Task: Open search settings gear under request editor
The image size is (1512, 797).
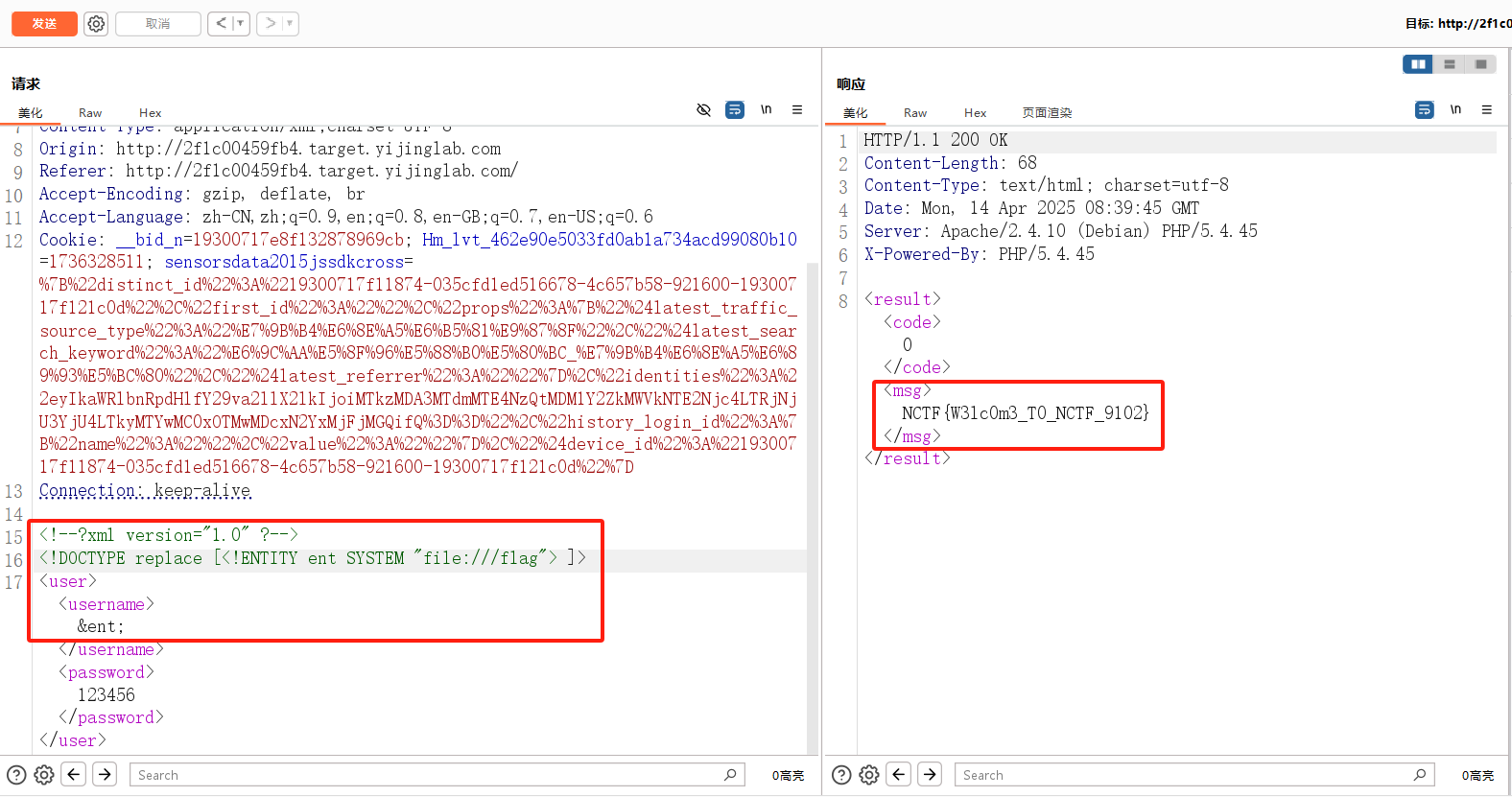Action: 44,775
